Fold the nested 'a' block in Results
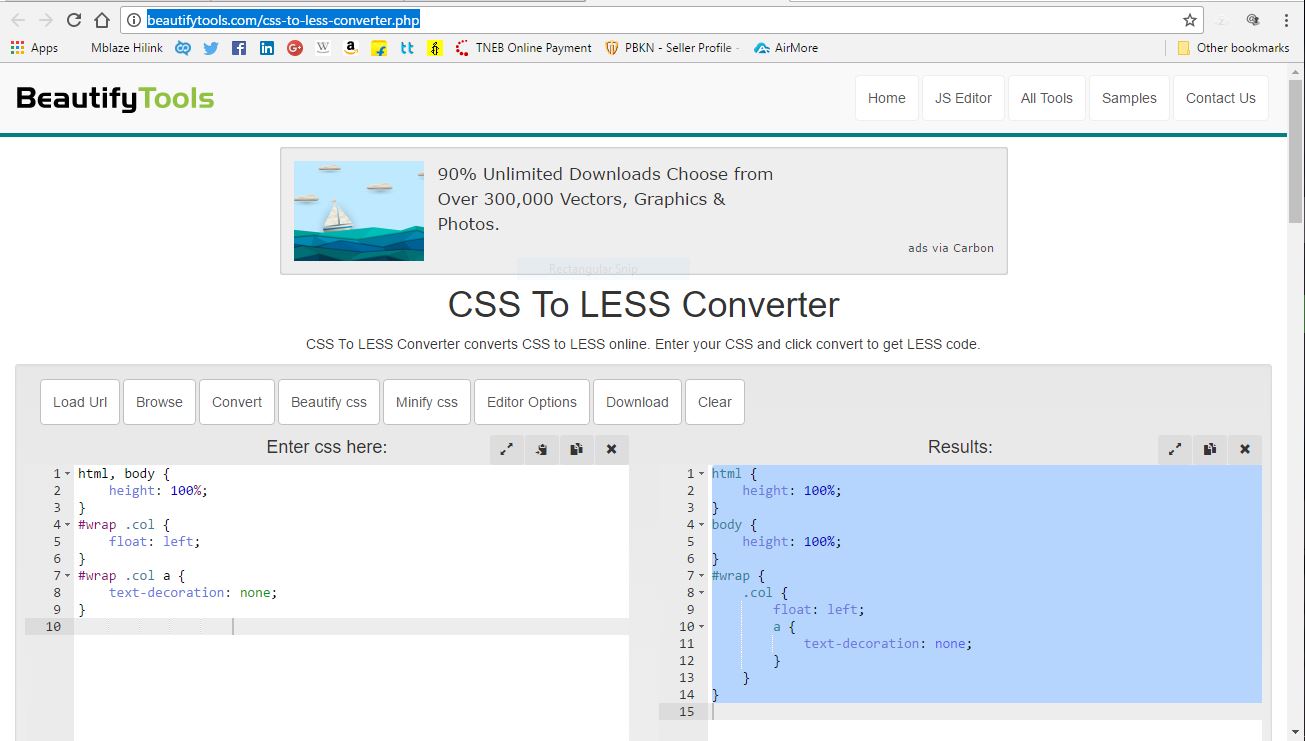Image resolution: width=1305 pixels, height=741 pixels. (x=701, y=627)
